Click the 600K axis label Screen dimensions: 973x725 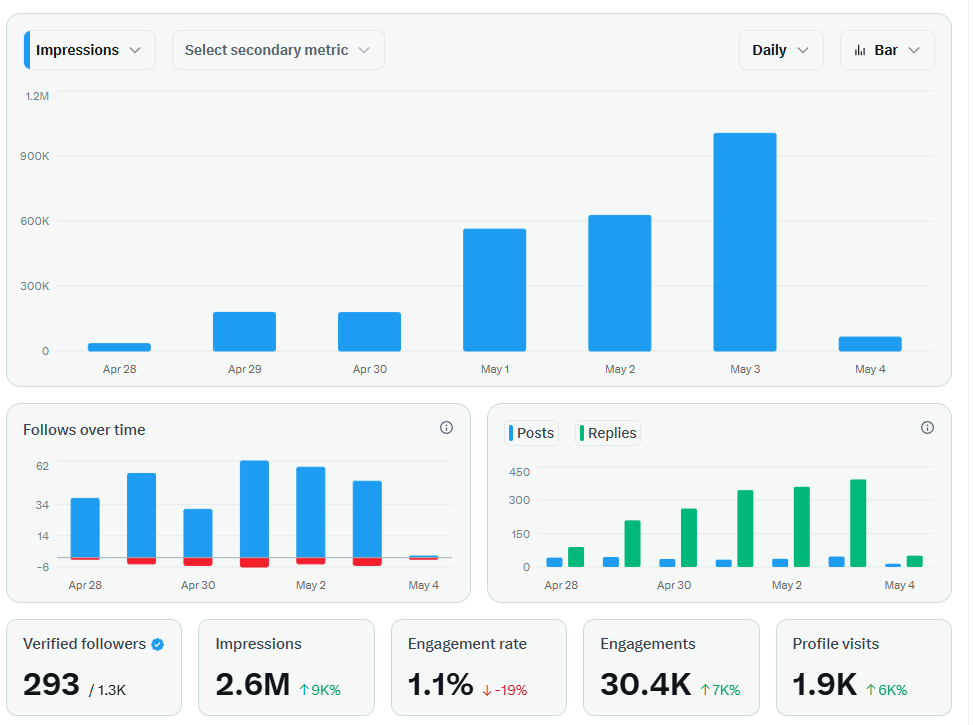tap(35, 221)
